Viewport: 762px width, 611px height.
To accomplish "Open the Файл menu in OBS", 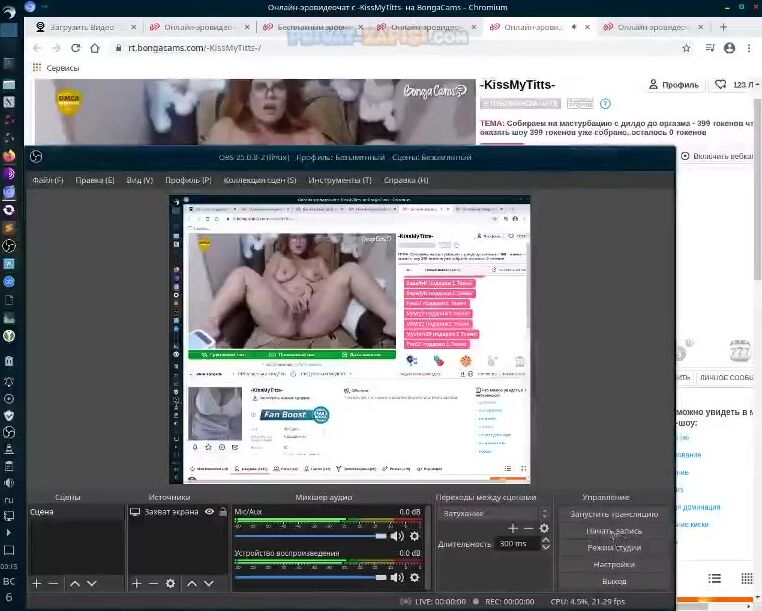I will click(47, 180).
